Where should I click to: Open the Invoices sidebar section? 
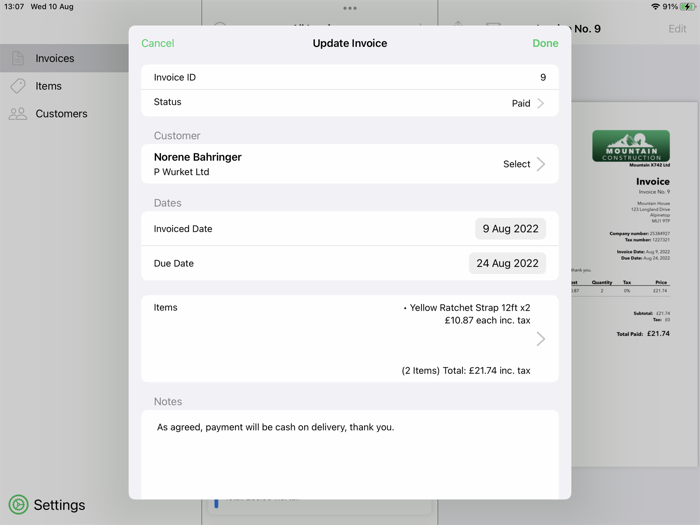click(x=64, y=58)
